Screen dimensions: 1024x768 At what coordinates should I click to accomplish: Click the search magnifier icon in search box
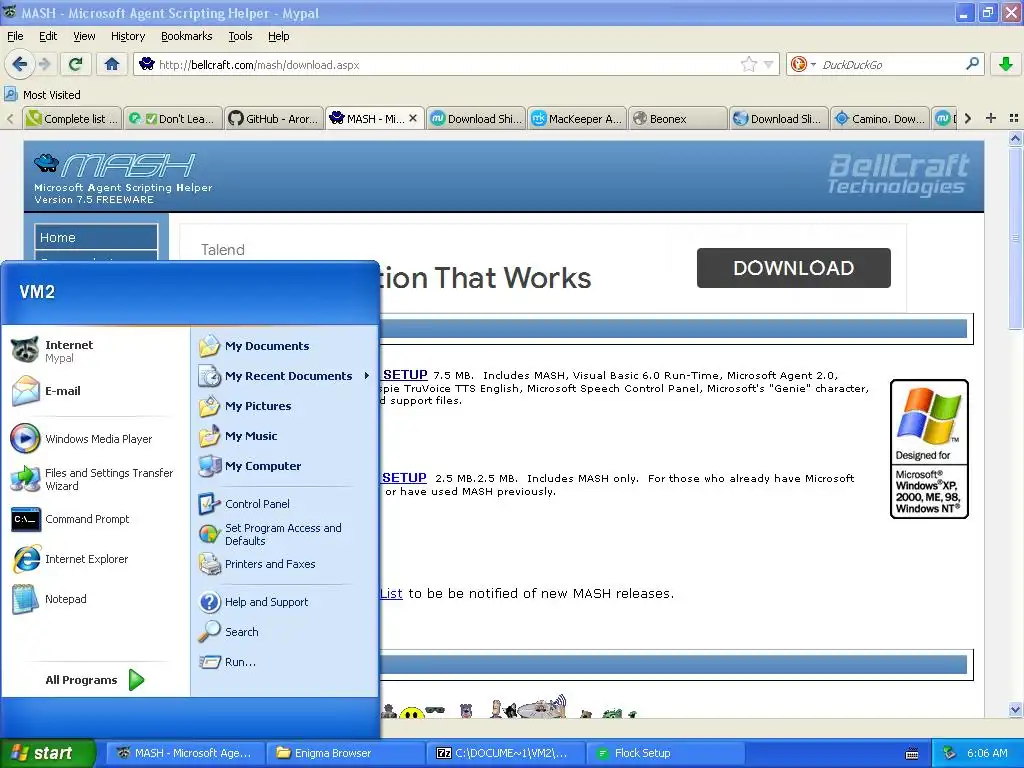(x=972, y=64)
